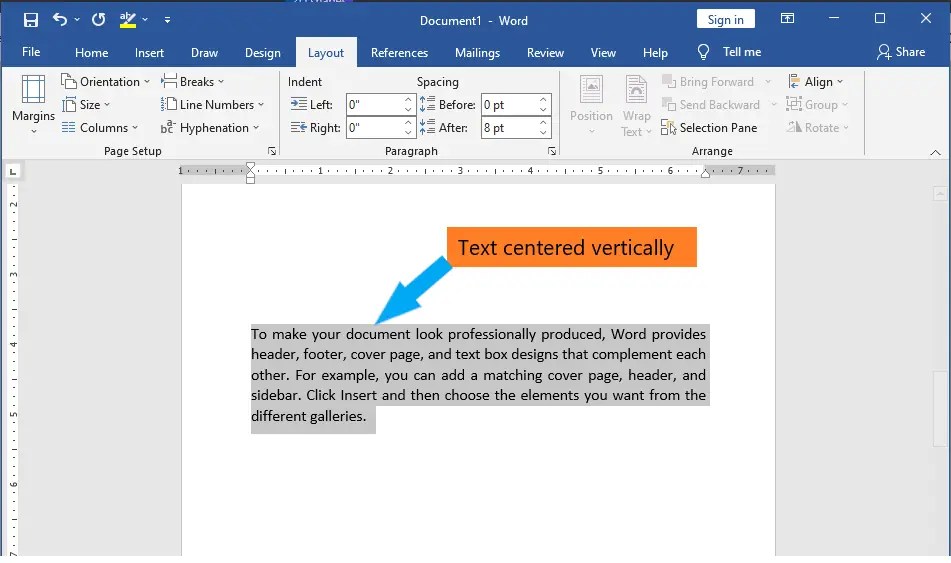Switch to the Insert tab
The width and height of the screenshot is (951, 563).
point(149,53)
